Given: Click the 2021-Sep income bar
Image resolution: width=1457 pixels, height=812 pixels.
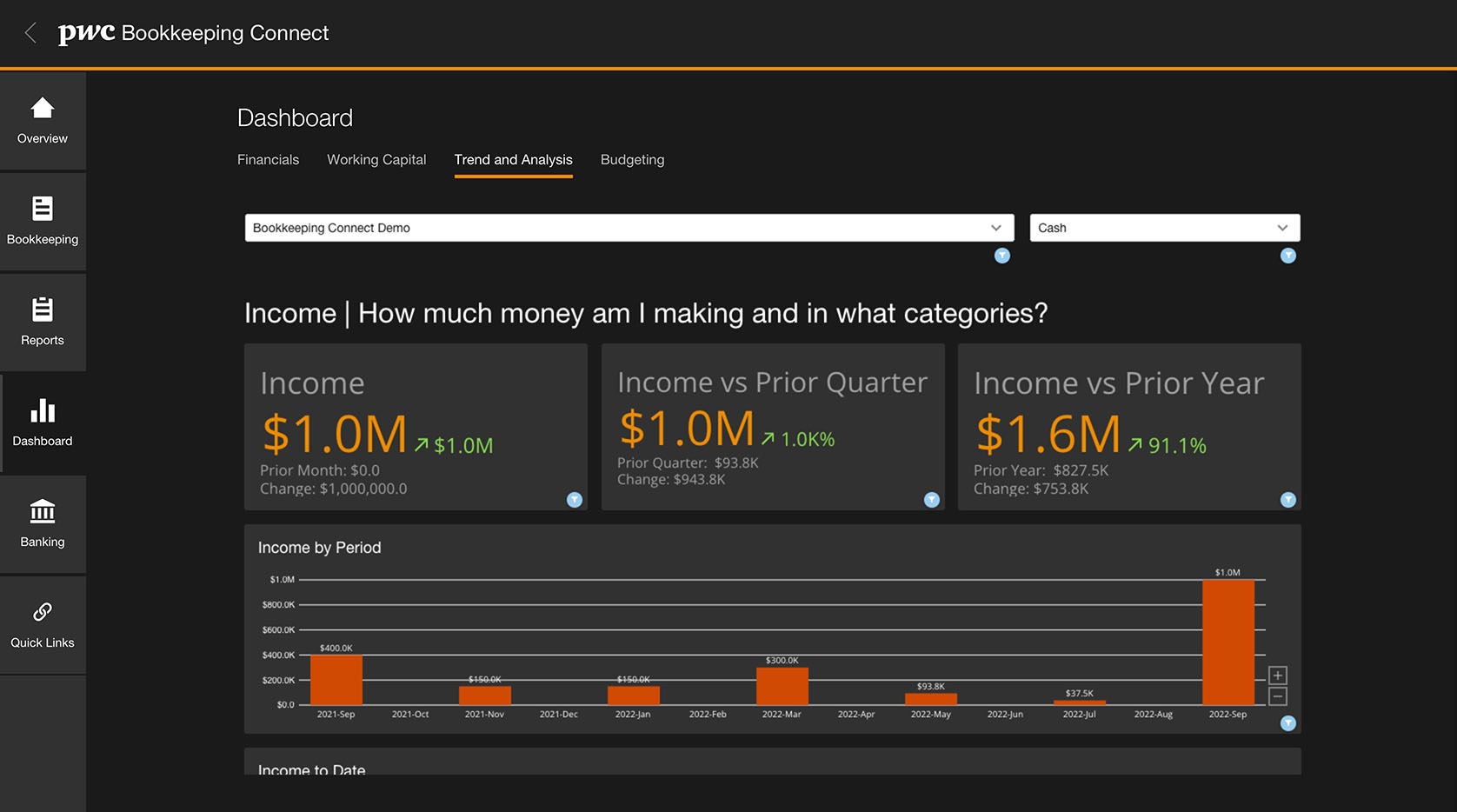Looking at the screenshot, I should point(336,680).
